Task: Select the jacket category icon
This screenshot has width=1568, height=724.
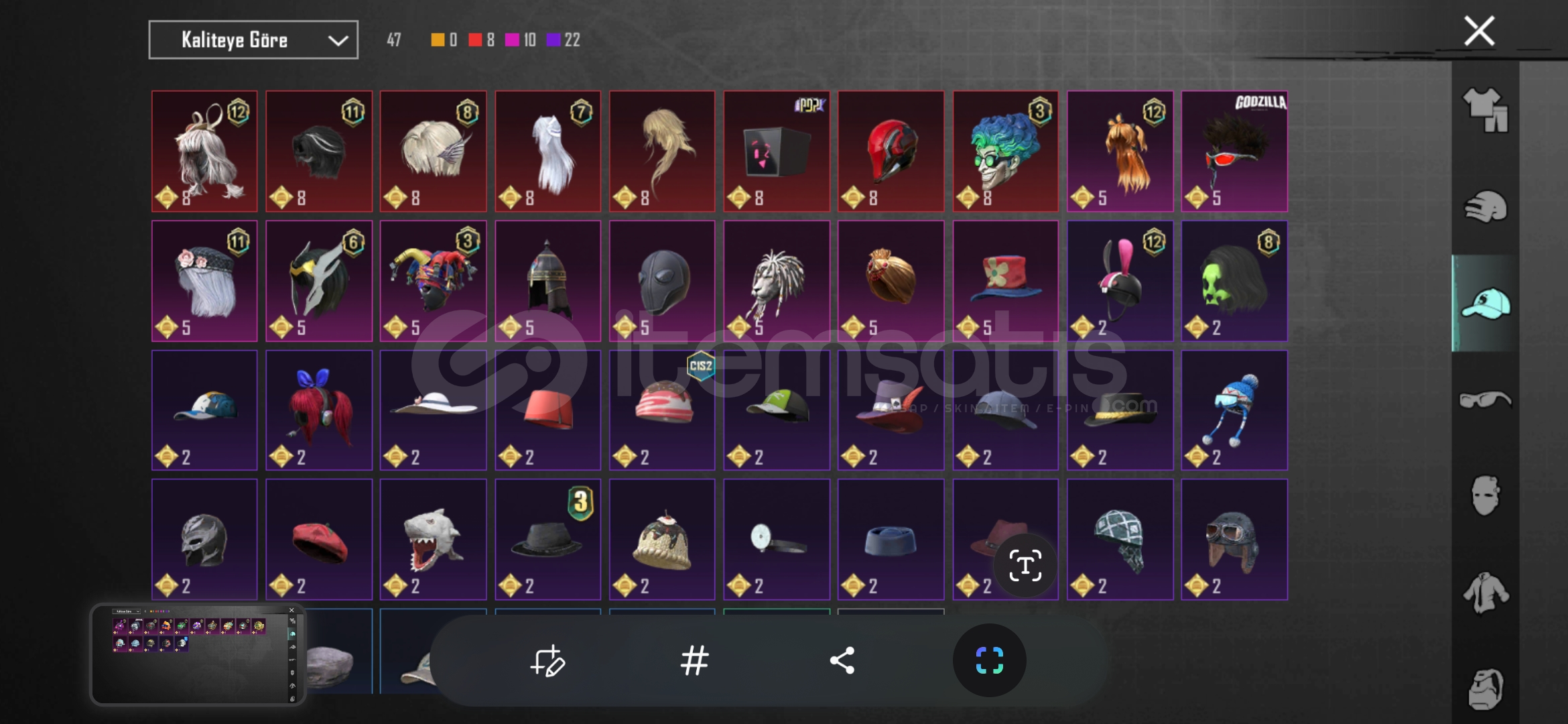Action: coord(1485,593)
